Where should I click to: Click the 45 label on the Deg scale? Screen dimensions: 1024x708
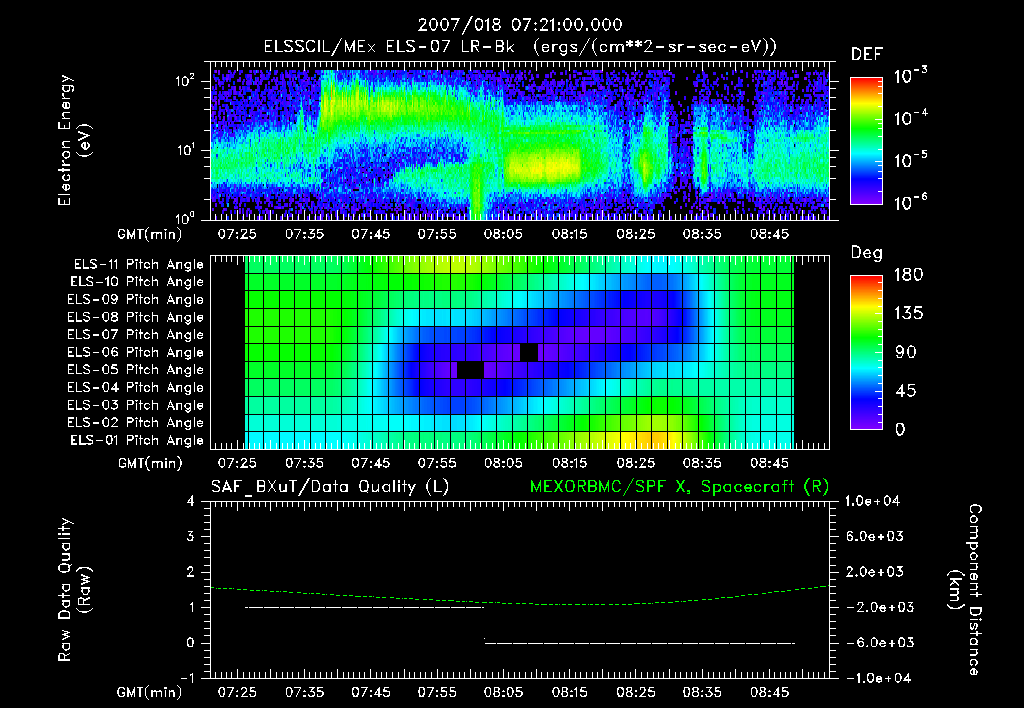[x=906, y=391]
